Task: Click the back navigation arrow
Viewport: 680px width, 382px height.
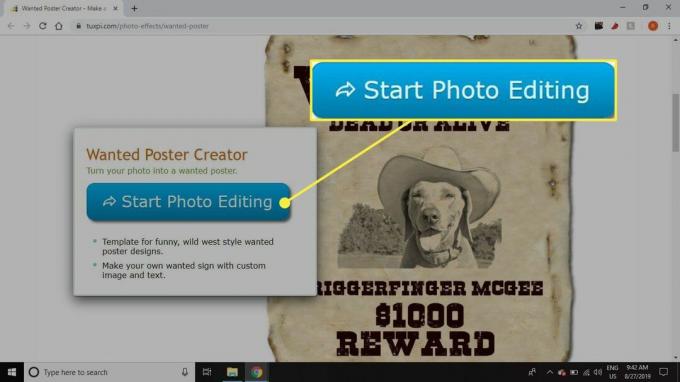Action: [x=11, y=26]
